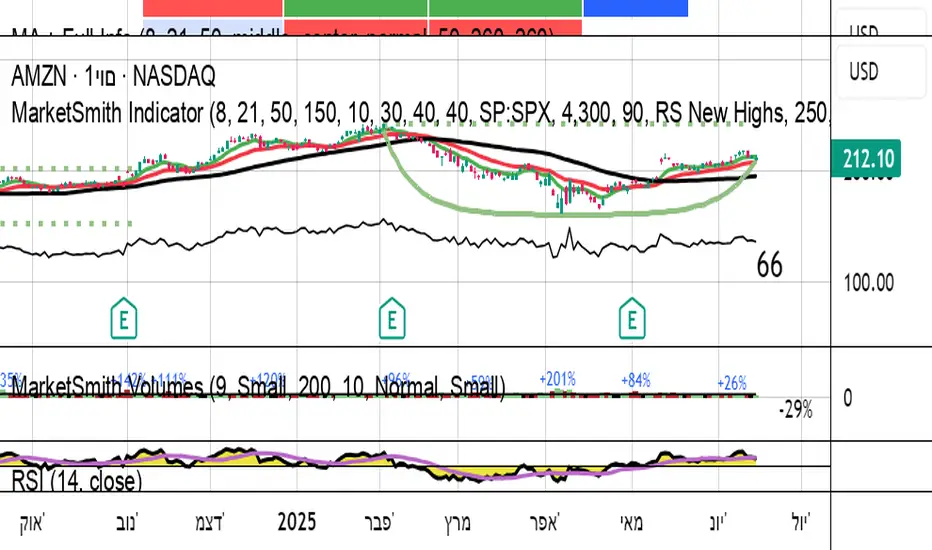This screenshot has height=550, width=932.
Task: Click the blue cell in the top table
Action: (635, 8)
